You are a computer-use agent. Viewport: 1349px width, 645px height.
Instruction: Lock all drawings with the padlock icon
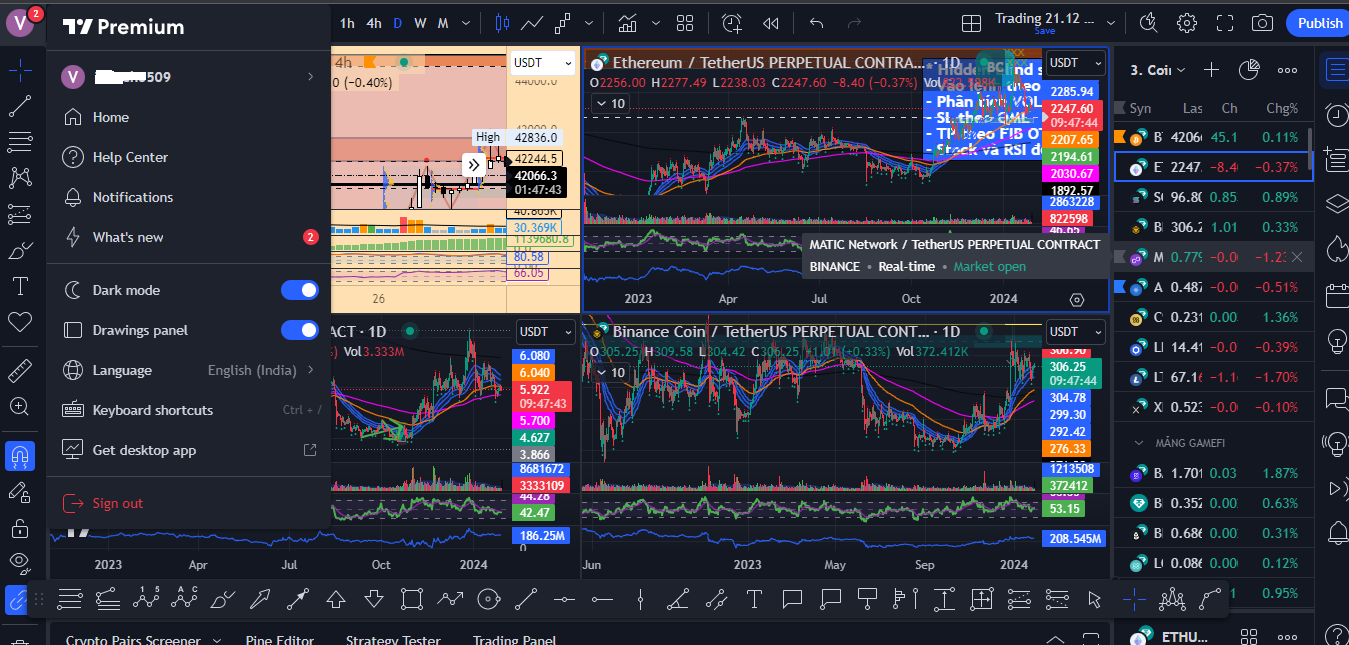[20, 527]
